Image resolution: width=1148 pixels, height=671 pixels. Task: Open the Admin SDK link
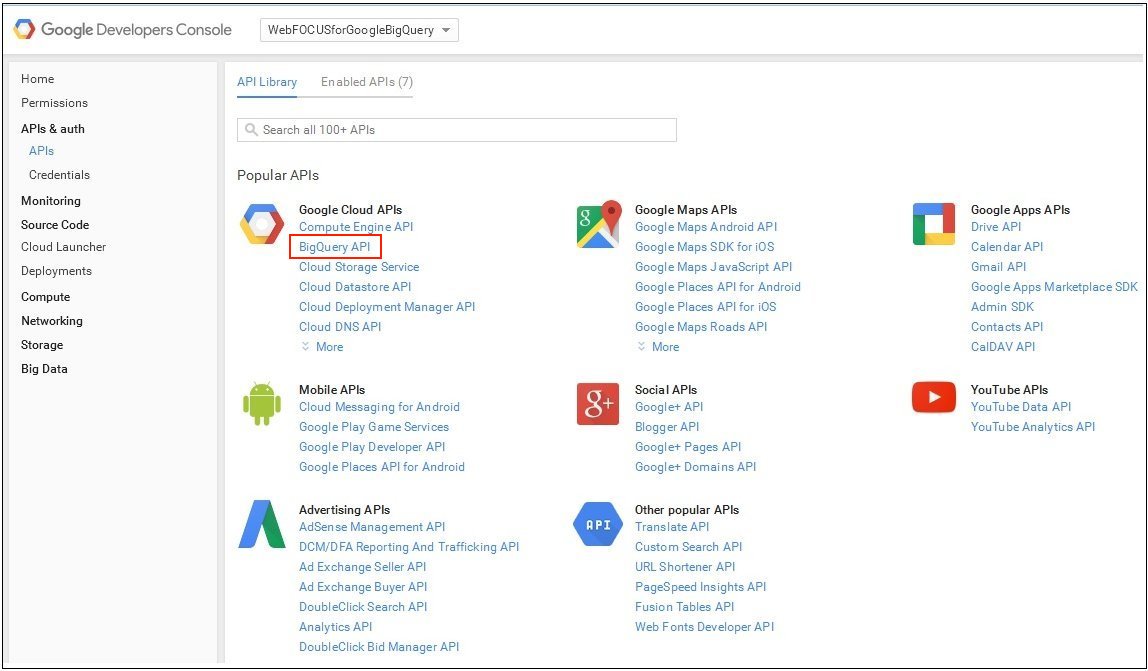tap(1002, 307)
